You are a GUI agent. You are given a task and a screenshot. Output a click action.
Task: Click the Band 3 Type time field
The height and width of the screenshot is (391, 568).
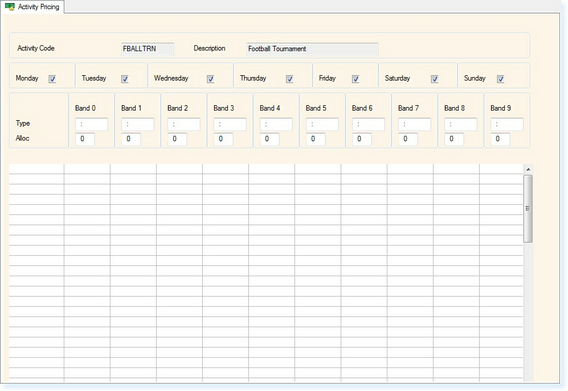[230, 124]
